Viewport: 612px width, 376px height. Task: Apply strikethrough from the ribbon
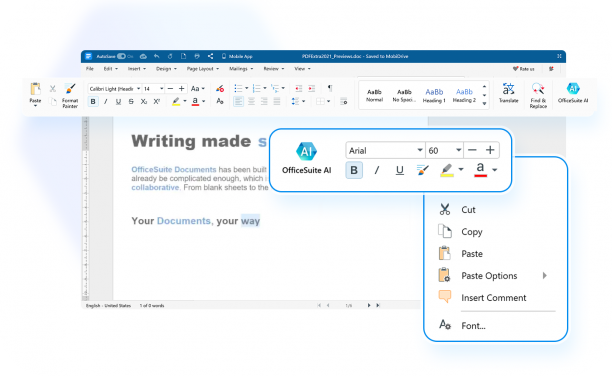coord(131,102)
